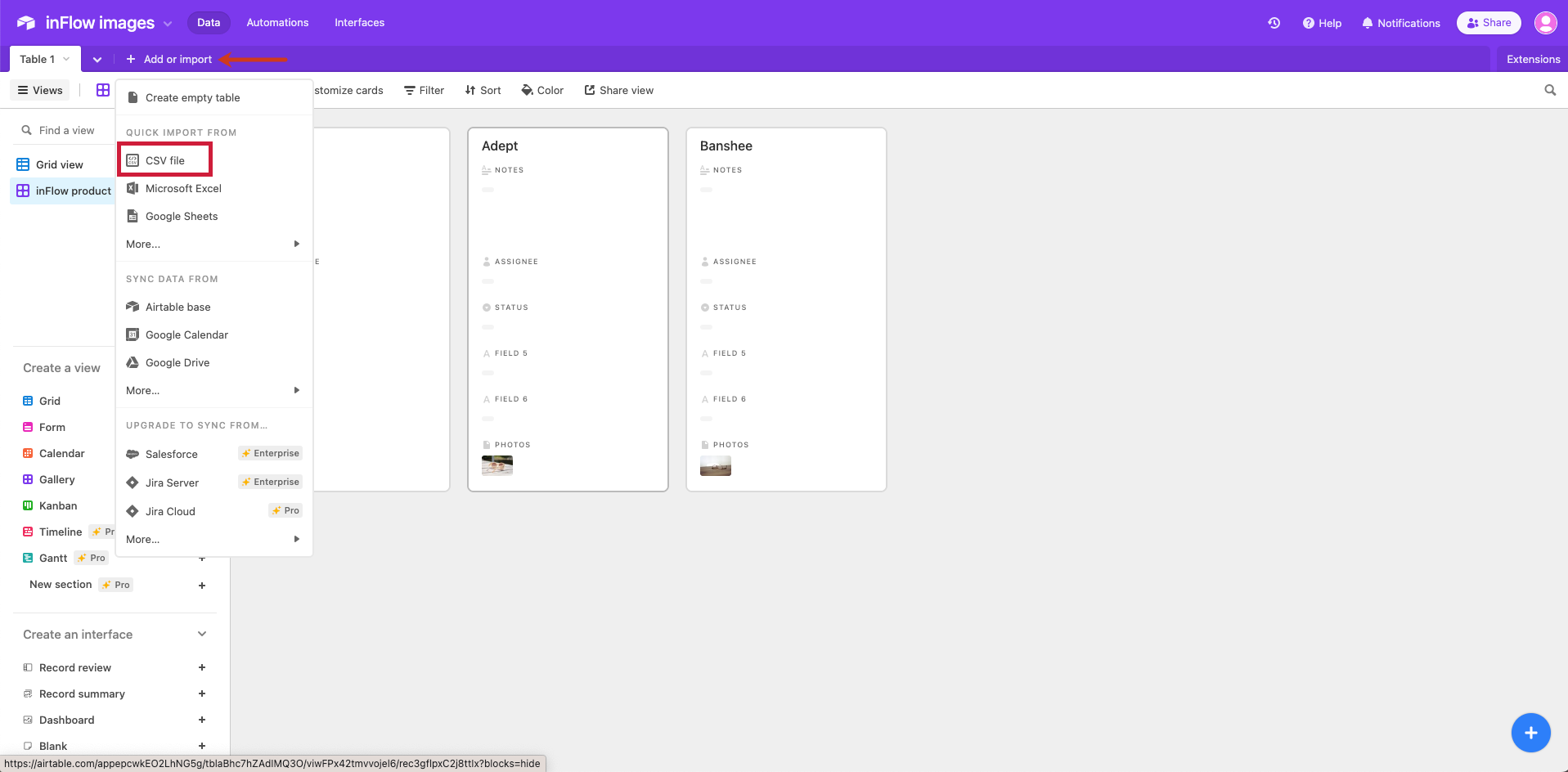This screenshot has width=1568, height=772.
Task: Click plus next to Record review
Action: [x=202, y=667]
